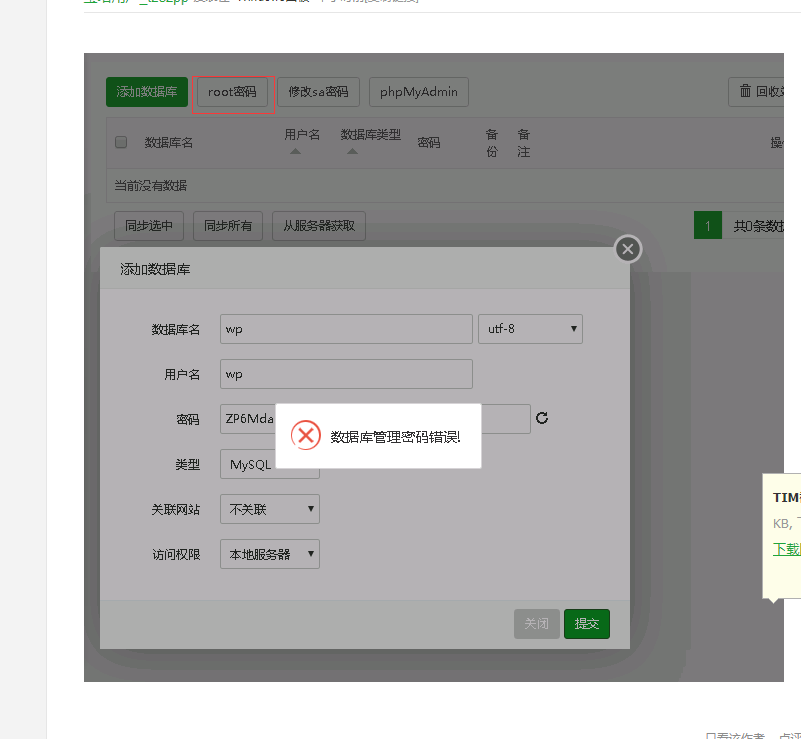This screenshot has width=801, height=739.
Task: Open the root密码 button
Action: coord(232,92)
